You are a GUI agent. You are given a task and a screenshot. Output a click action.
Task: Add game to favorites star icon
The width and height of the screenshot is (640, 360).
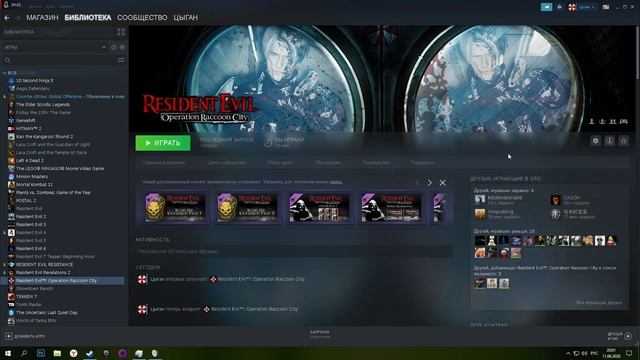click(623, 141)
